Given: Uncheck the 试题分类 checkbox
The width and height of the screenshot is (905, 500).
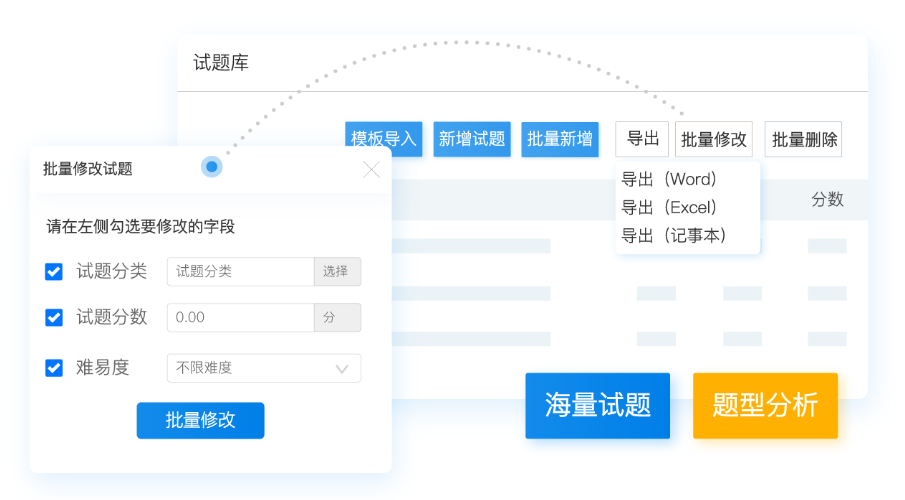Looking at the screenshot, I should tap(54, 272).
